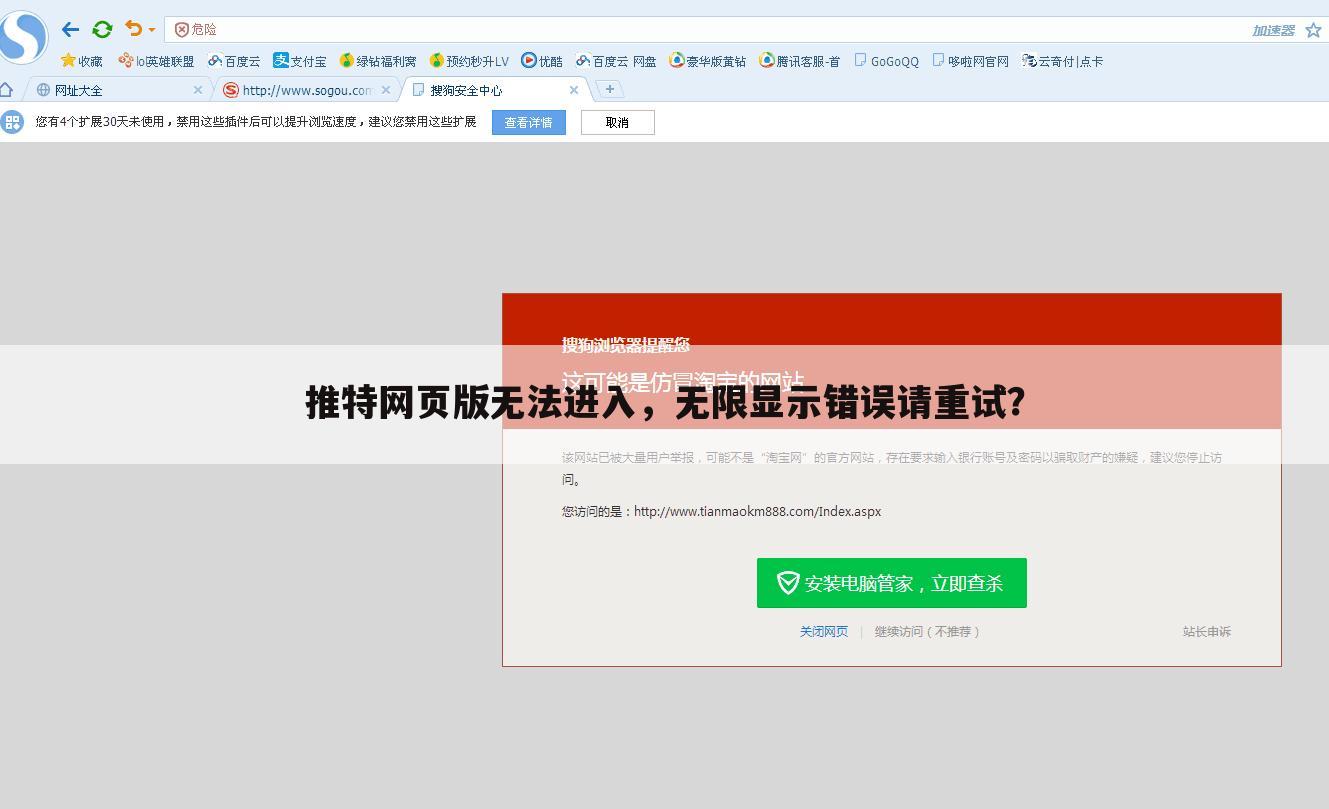The width and height of the screenshot is (1329, 809).
Task: Reload page with the green refresh icon
Action: click(x=102, y=30)
